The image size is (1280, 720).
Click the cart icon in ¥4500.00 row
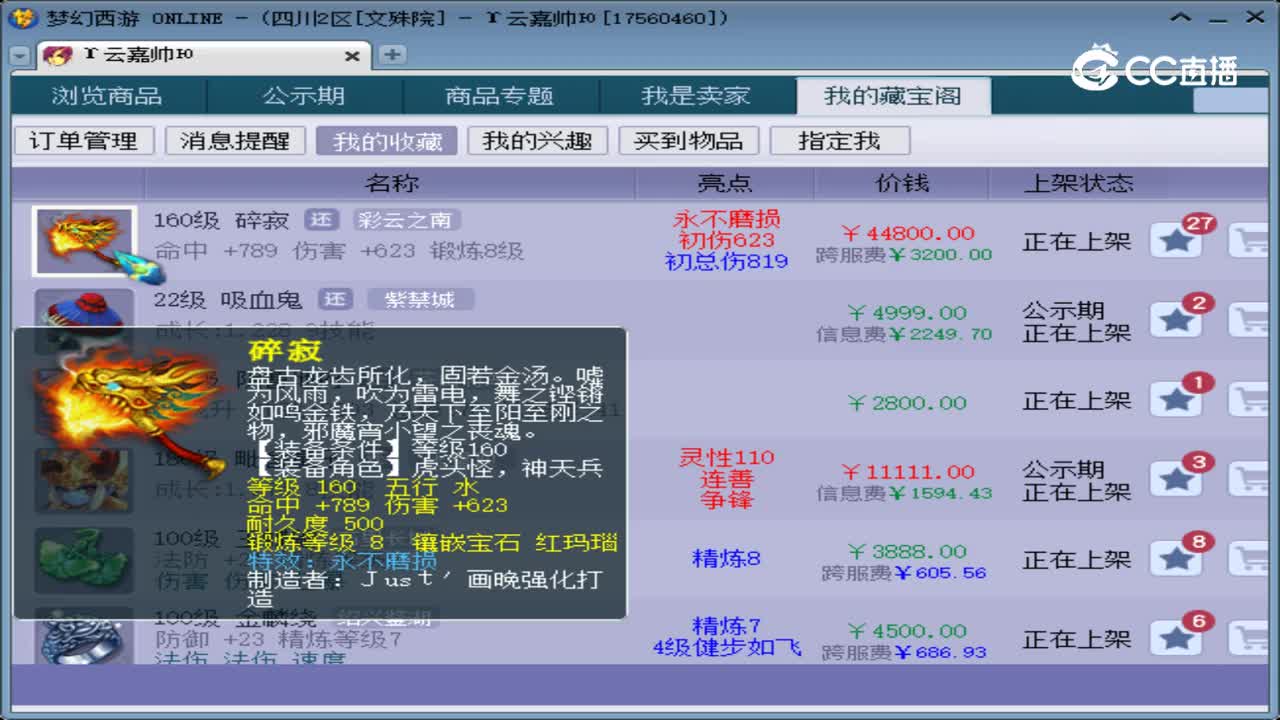point(1249,638)
